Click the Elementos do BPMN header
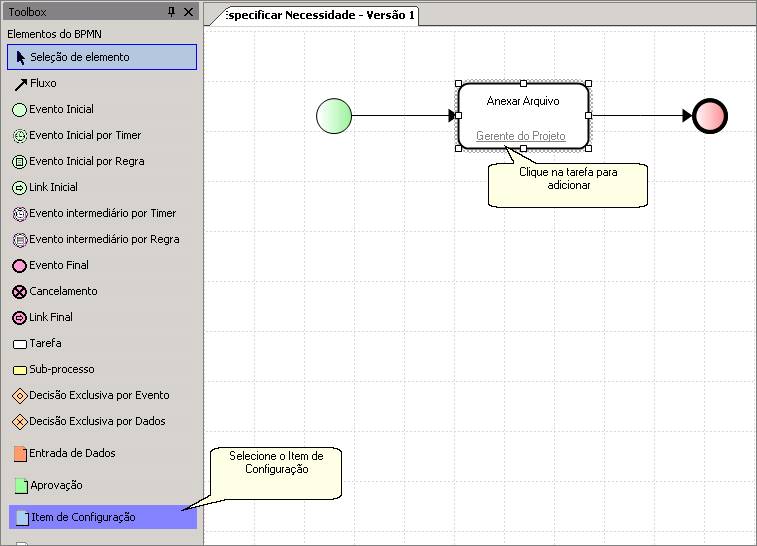This screenshot has width=757, height=546. coord(55,34)
